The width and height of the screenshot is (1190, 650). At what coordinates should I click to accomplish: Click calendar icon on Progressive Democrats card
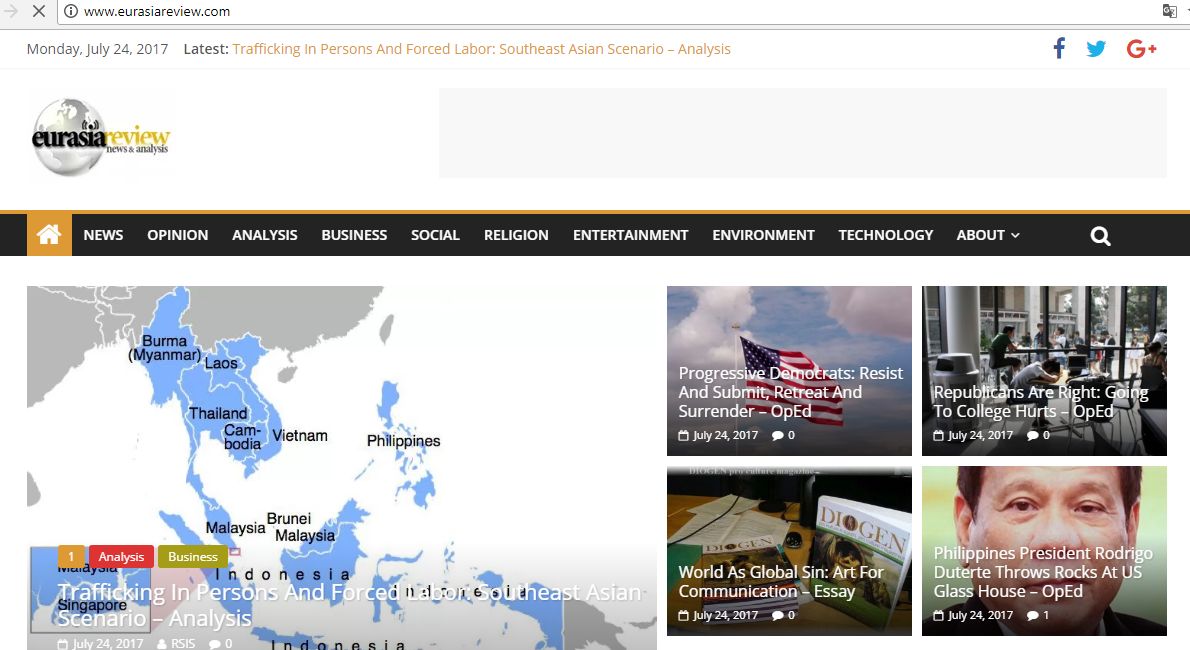684,436
